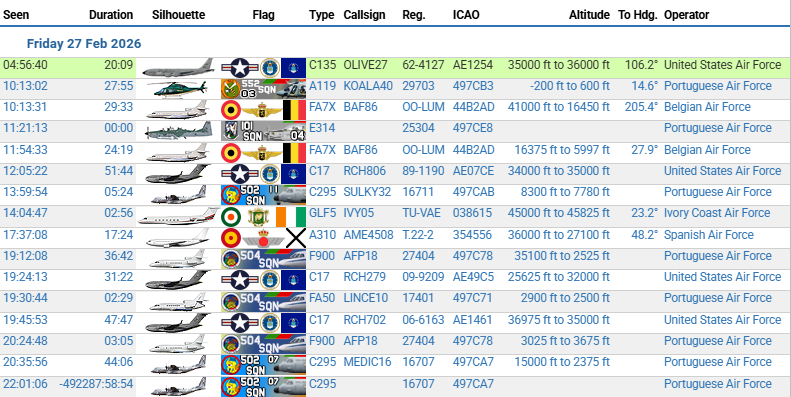Viewport: 791px width, 397px height.
Task: Open MEDIC16 callsign link
Action: click(x=367, y=362)
